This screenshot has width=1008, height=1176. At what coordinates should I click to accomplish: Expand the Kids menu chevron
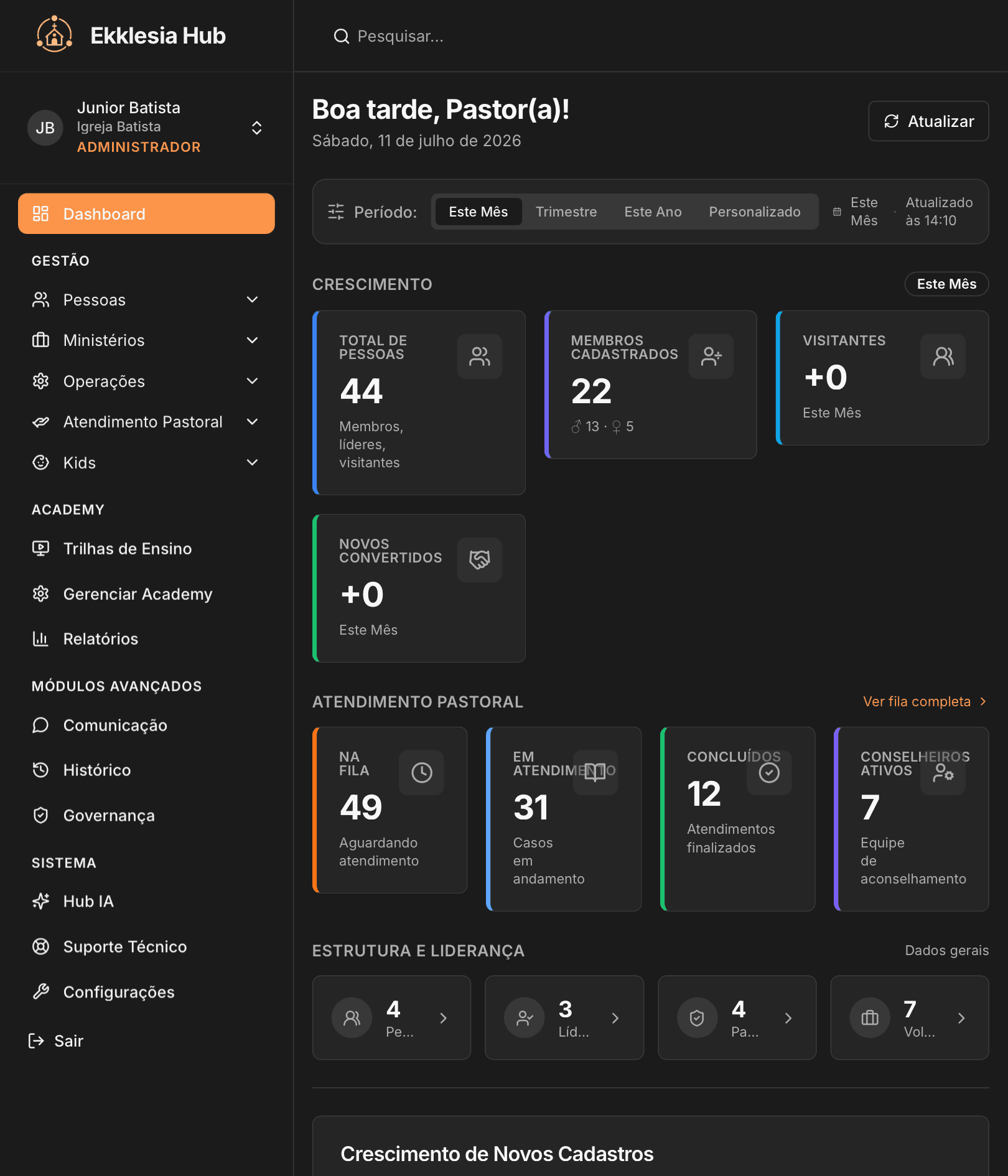(252, 462)
